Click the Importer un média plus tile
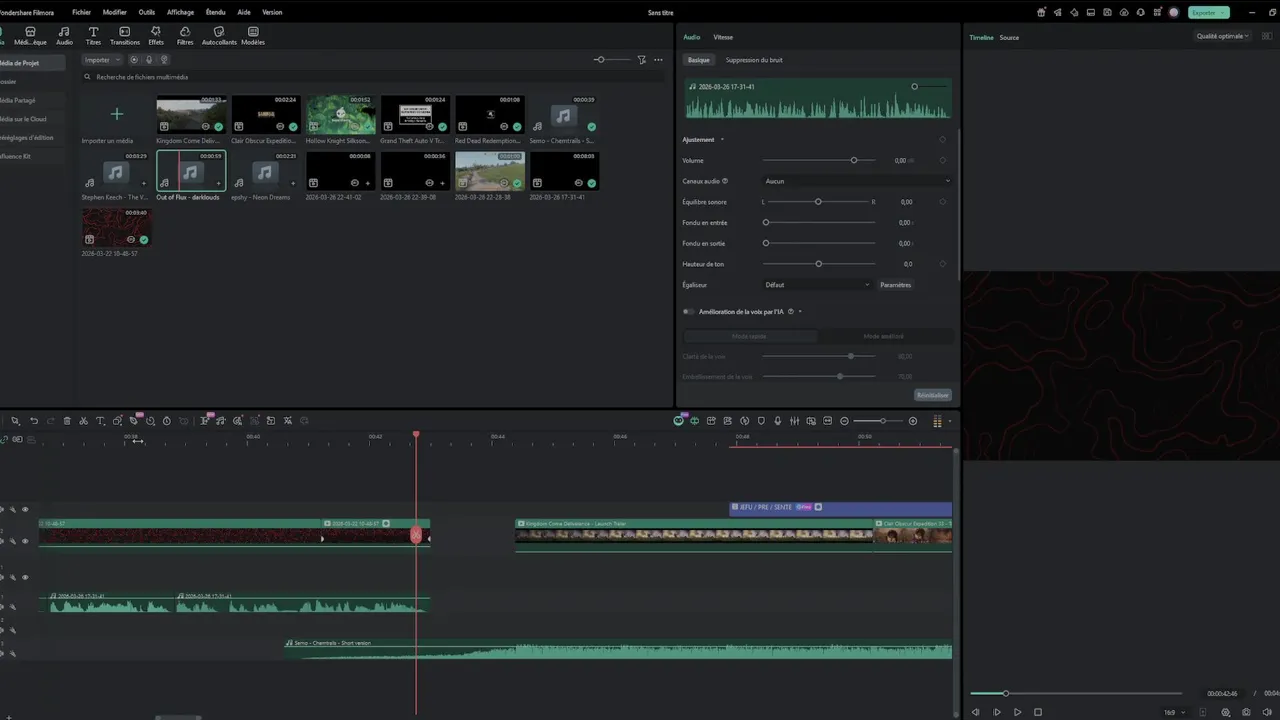Screen dimensions: 1280x720 pyautogui.click(x=116, y=114)
